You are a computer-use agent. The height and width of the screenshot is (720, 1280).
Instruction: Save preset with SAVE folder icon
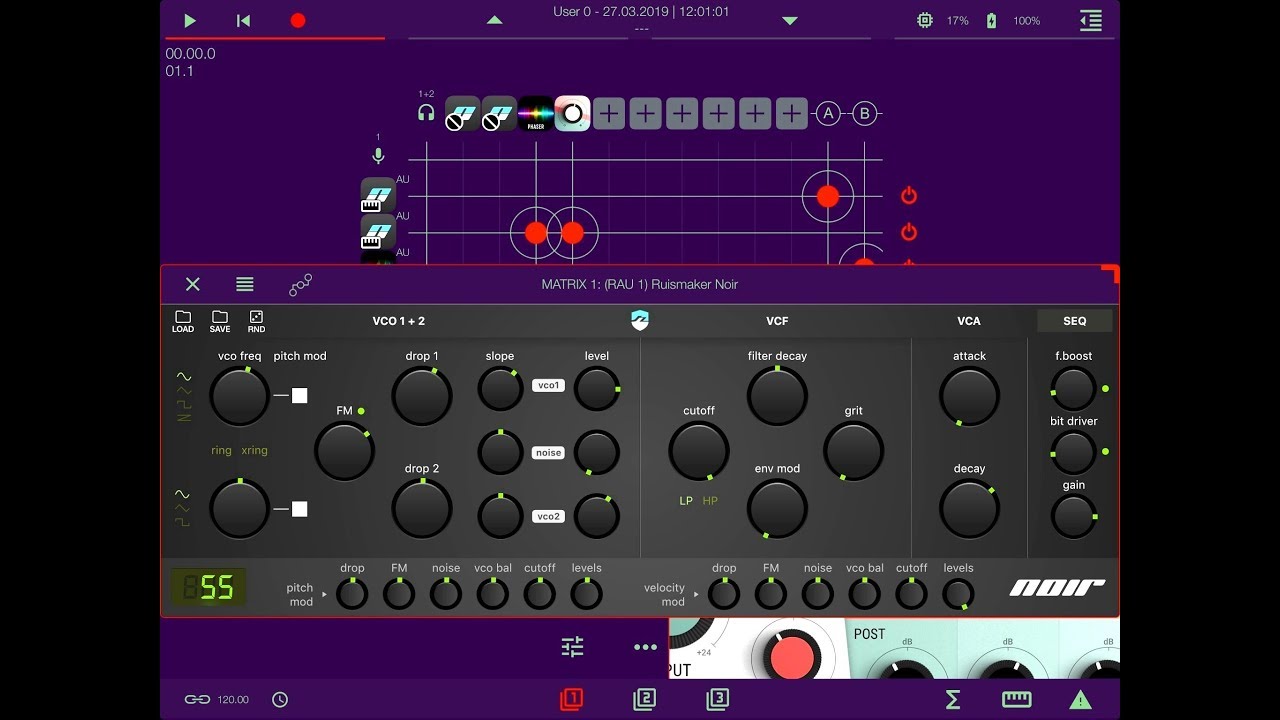point(220,321)
